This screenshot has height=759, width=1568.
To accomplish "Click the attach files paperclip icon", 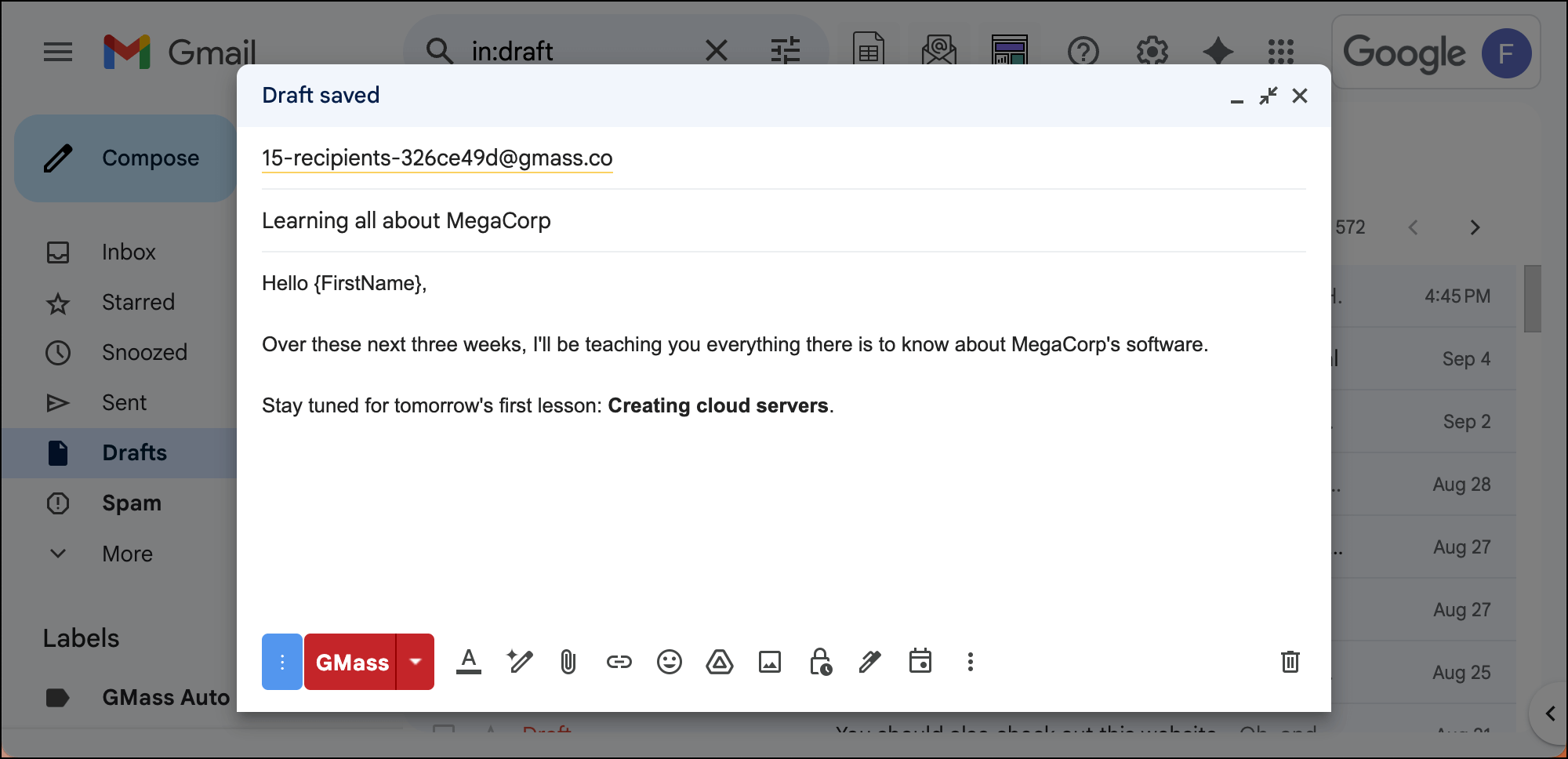I will pyautogui.click(x=568, y=663).
